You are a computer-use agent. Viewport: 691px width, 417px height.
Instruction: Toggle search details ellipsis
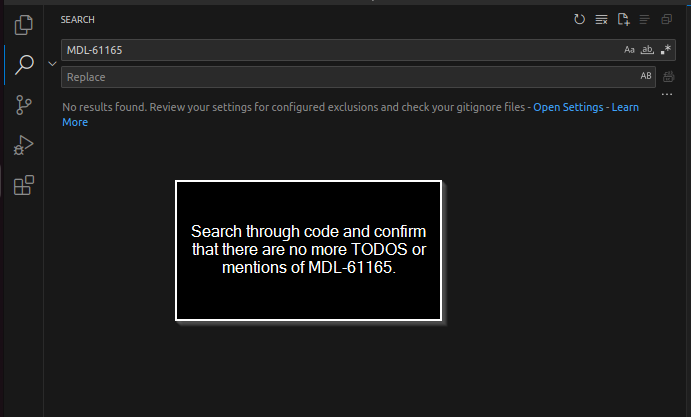click(667, 94)
